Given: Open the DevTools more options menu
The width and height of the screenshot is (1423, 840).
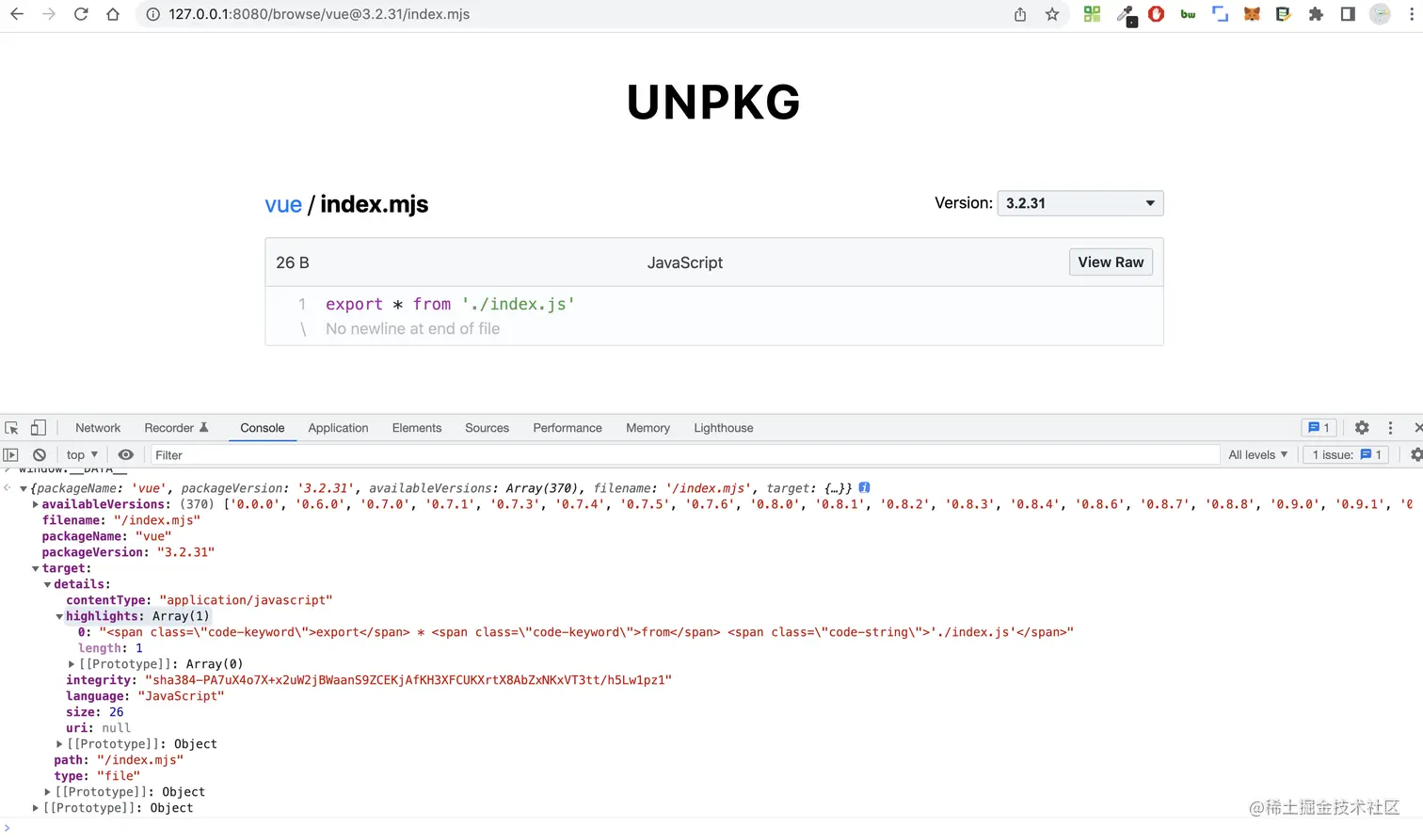Looking at the screenshot, I should coord(1390,427).
